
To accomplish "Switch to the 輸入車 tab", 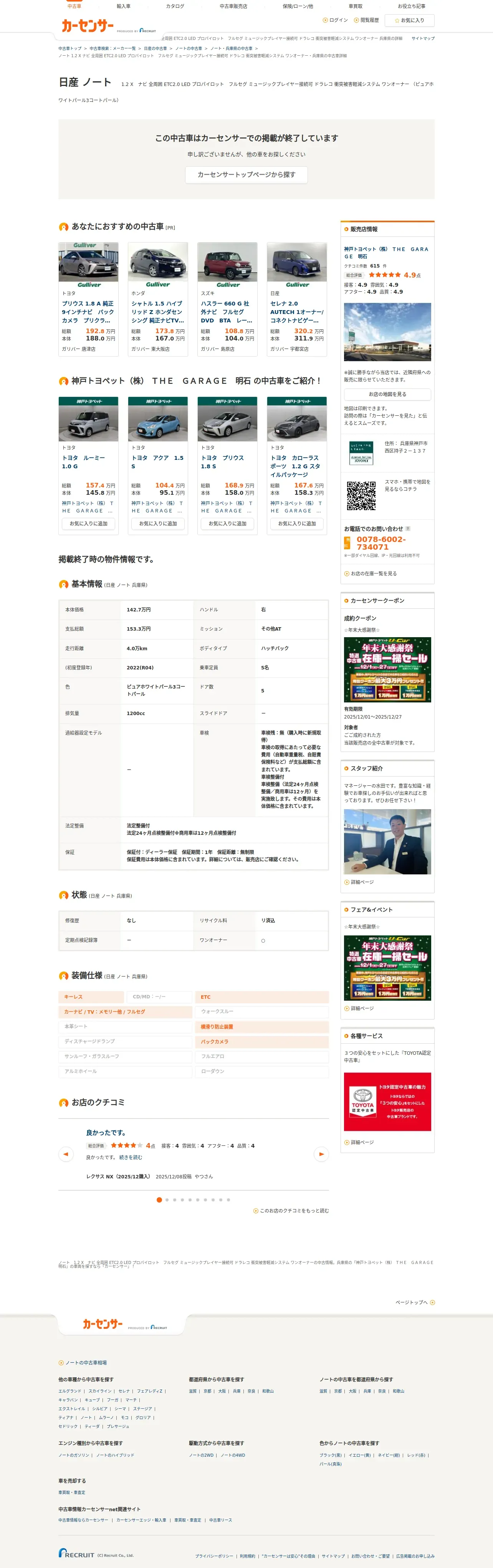I will pos(124,6).
